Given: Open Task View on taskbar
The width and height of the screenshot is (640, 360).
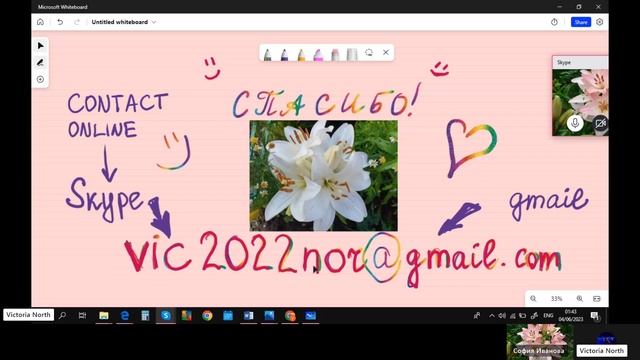Looking at the screenshot, I should 82,316.
